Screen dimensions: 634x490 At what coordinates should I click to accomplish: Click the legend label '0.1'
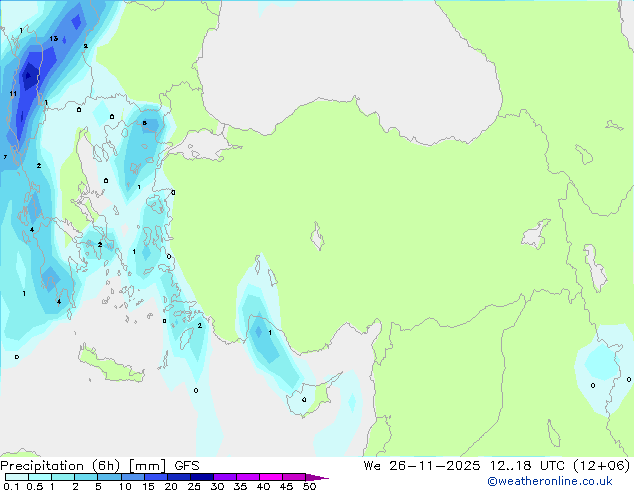coord(11,486)
